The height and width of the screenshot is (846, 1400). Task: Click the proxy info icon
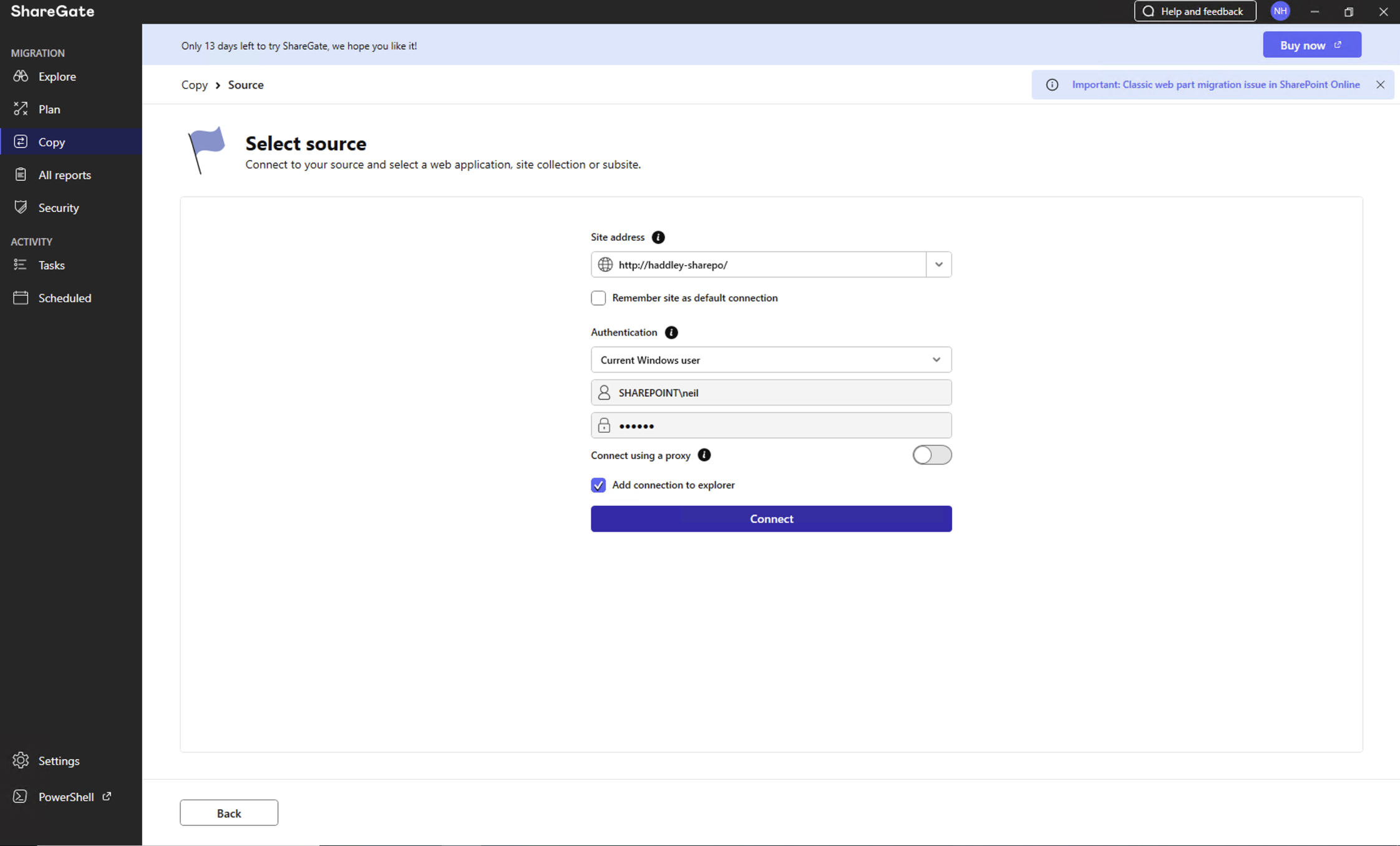click(704, 455)
